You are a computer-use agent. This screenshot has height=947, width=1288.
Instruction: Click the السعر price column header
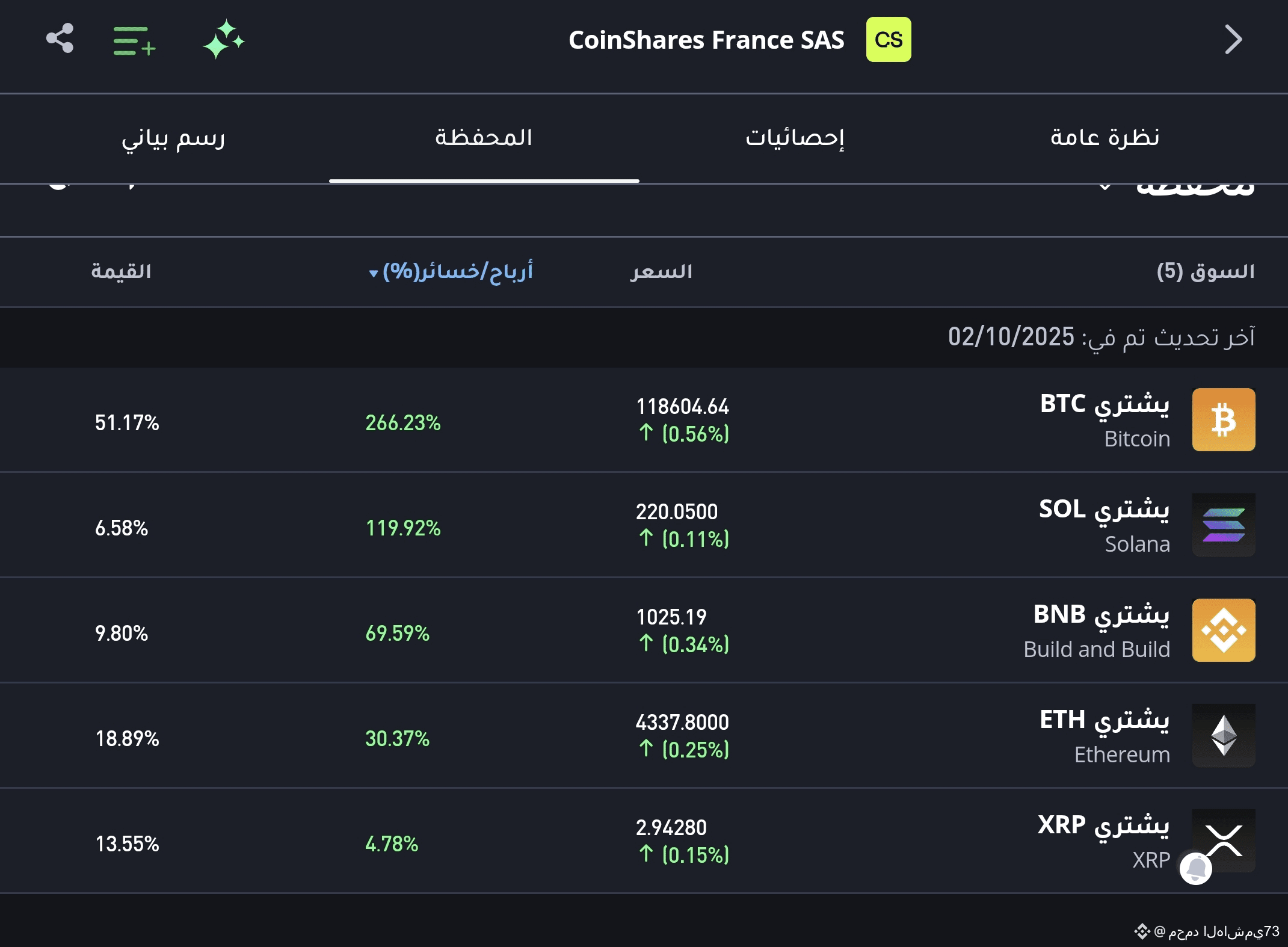(x=661, y=271)
